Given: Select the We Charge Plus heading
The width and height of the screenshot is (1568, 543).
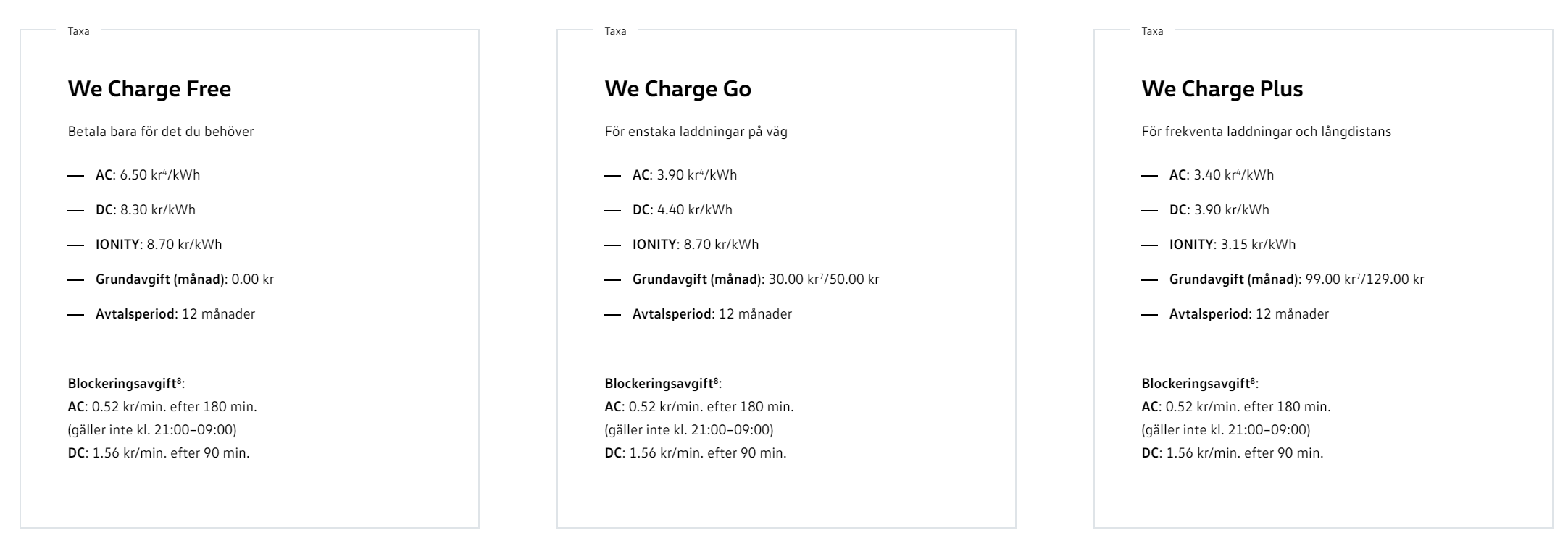Looking at the screenshot, I should (x=1222, y=89).
